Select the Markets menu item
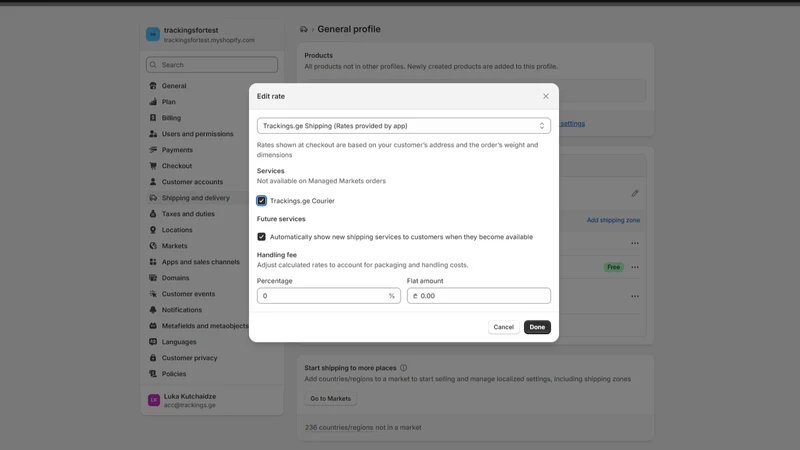Screen dimensions: 800x450 pos(174,245)
